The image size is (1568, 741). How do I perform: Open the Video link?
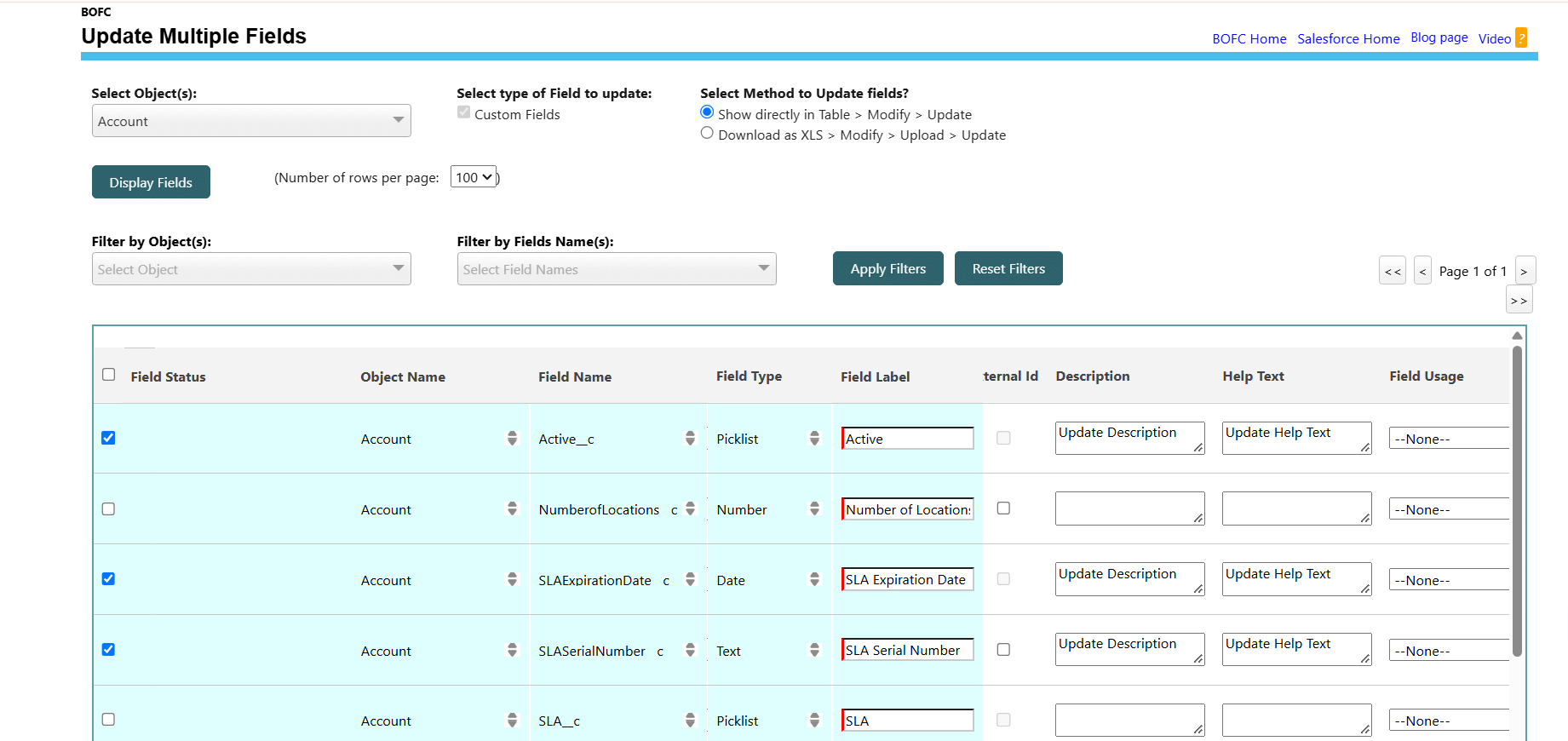click(1495, 39)
